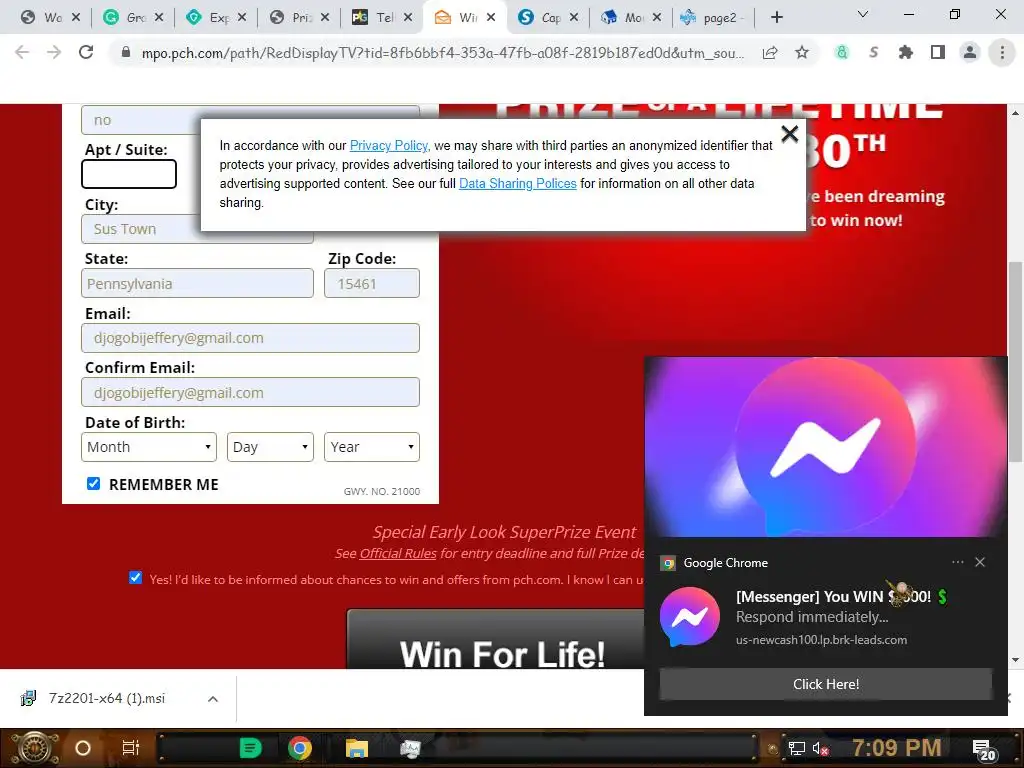Open the network tray icon
Viewport: 1024px width, 768px height.
pos(796,748)
